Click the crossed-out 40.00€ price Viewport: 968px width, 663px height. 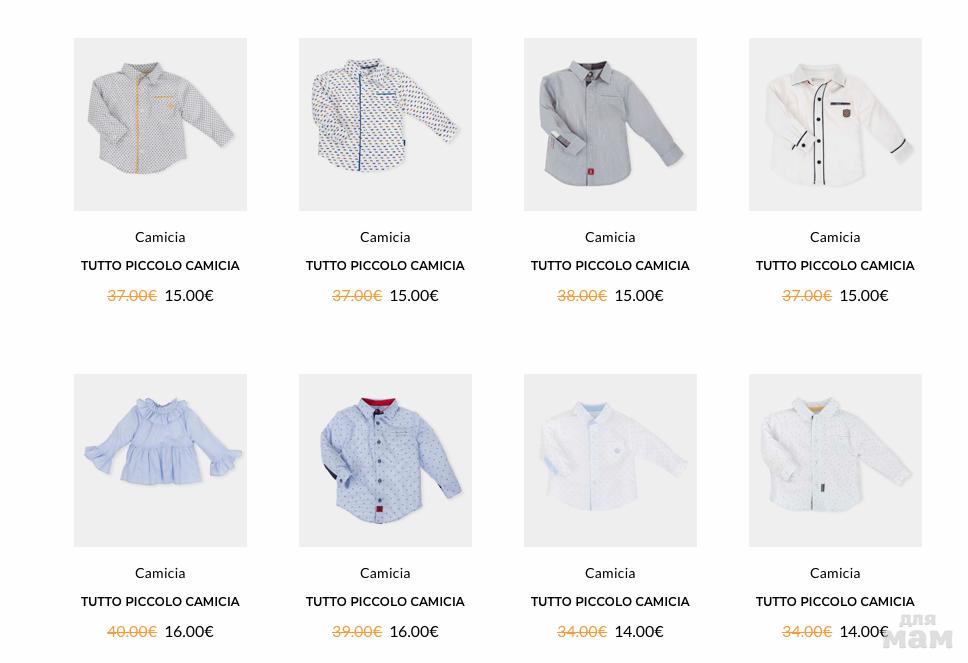[x=132, y=631]
